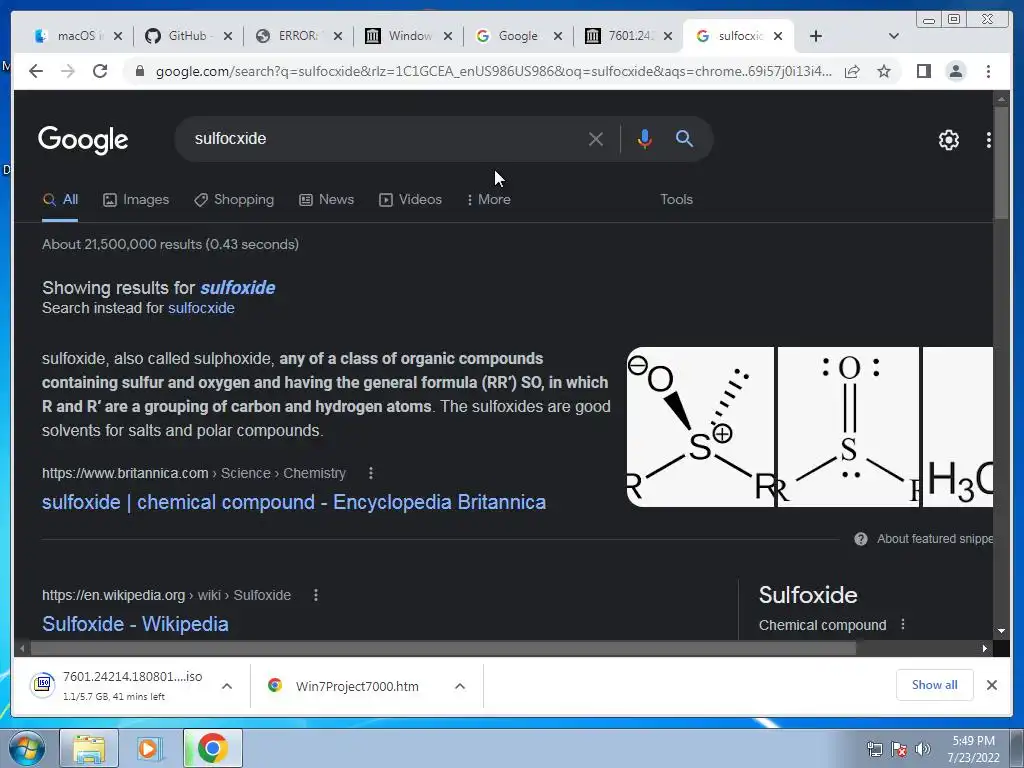Click the forward navigation arrow
Viewport: 1024px width, 768px height.
(68, 71)
